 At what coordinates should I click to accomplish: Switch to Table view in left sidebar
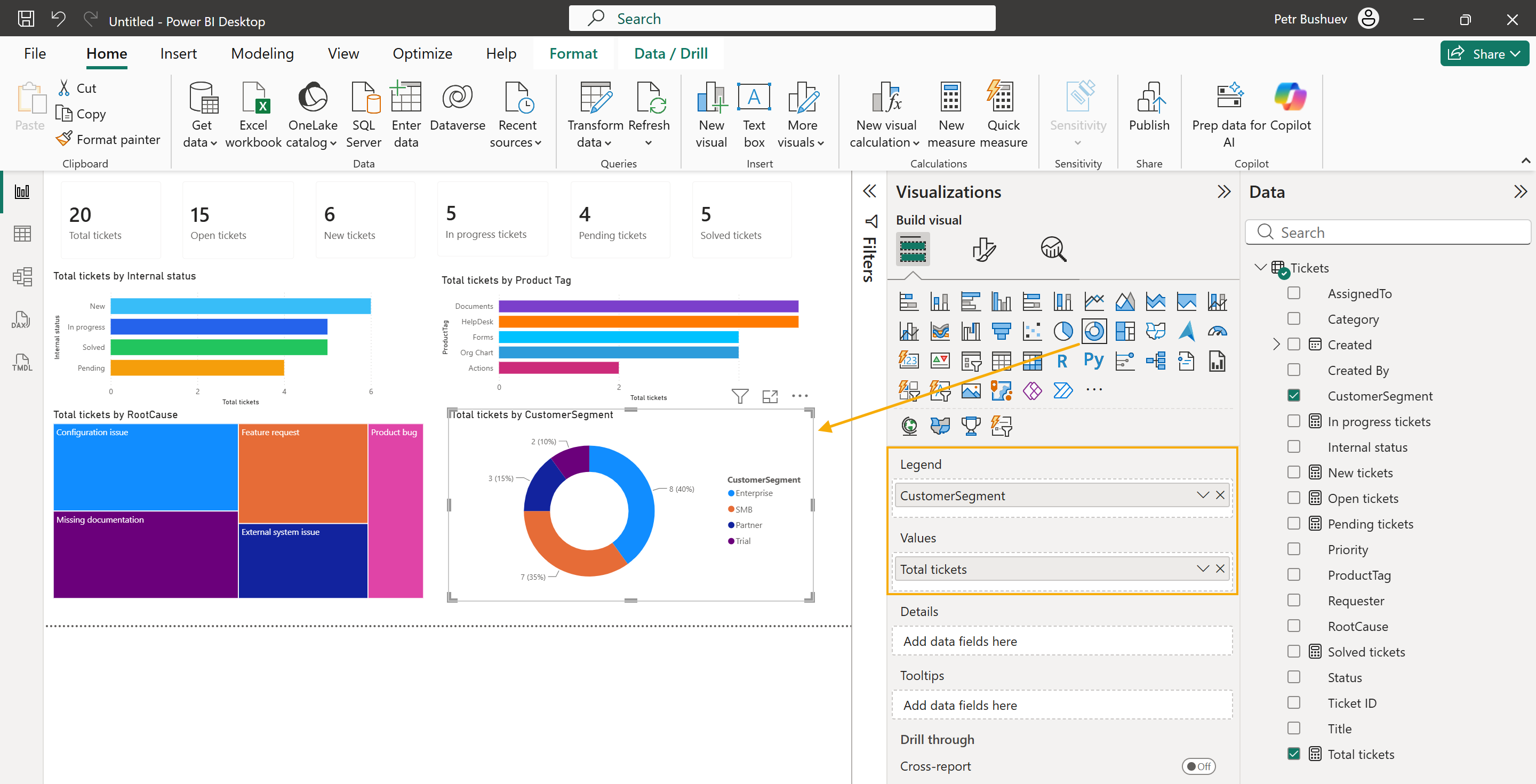(x=22, y=234)
